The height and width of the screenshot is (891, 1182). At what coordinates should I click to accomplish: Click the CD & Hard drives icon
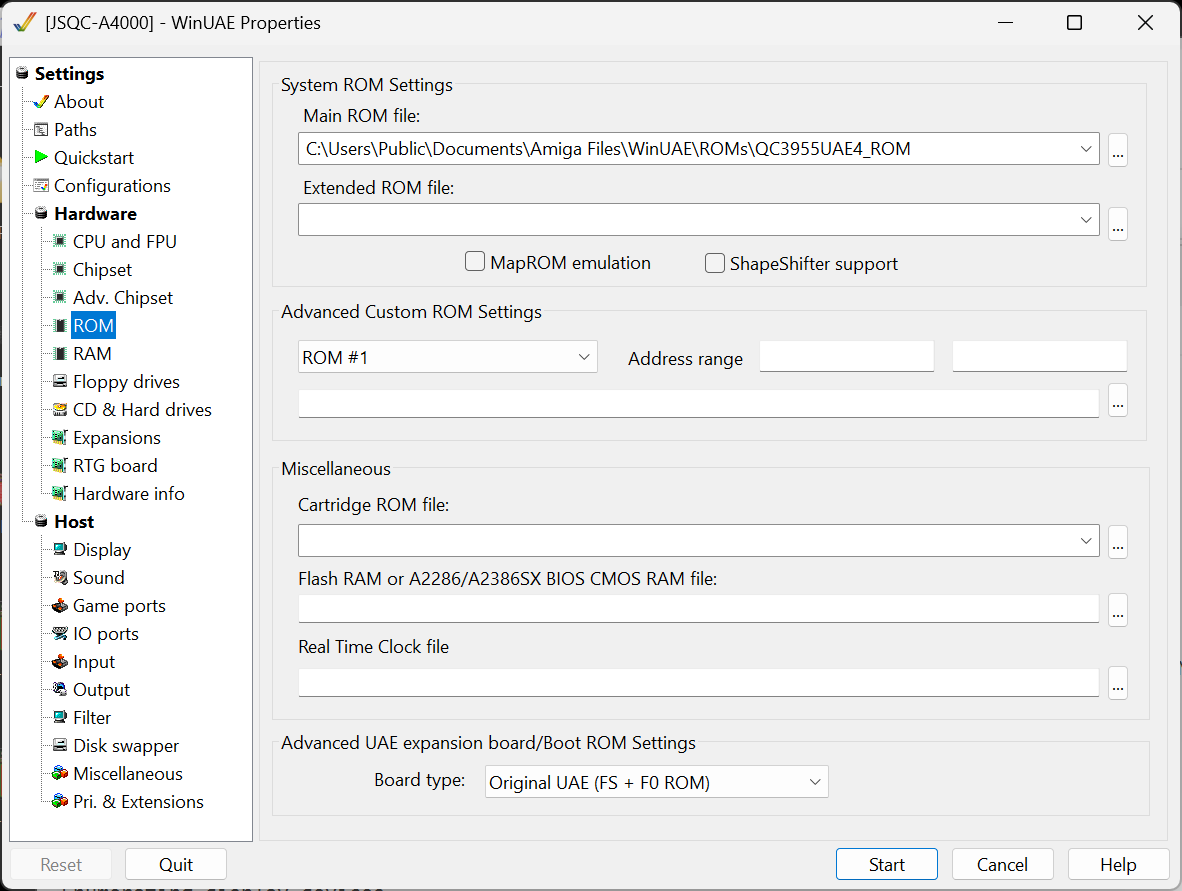click(60, 409)
